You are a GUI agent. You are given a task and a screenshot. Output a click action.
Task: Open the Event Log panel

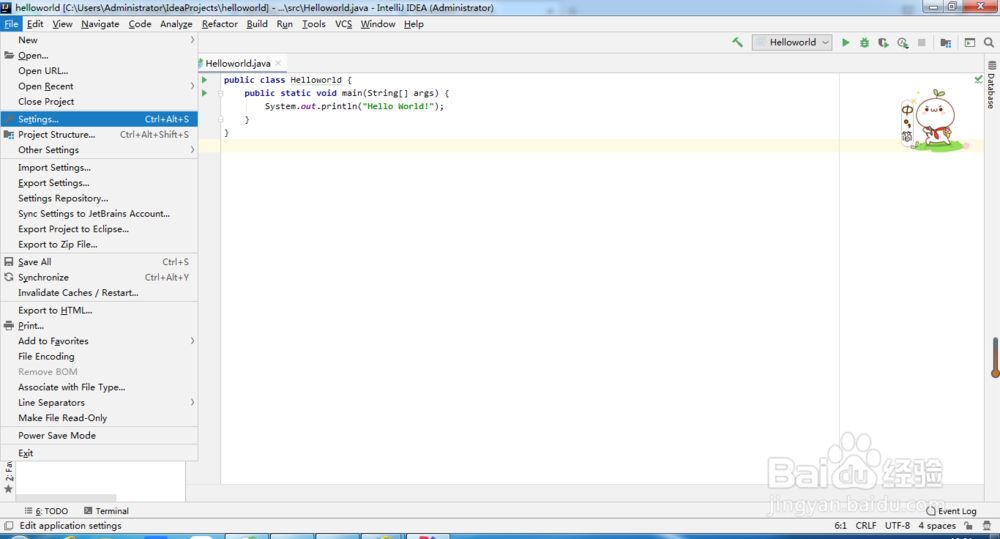pos(952,511)
